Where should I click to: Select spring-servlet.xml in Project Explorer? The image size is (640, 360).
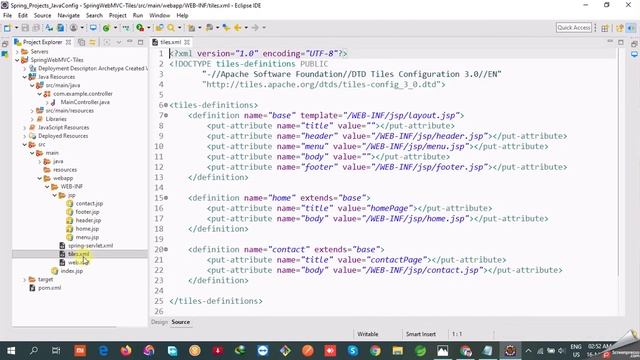[90, 246]
